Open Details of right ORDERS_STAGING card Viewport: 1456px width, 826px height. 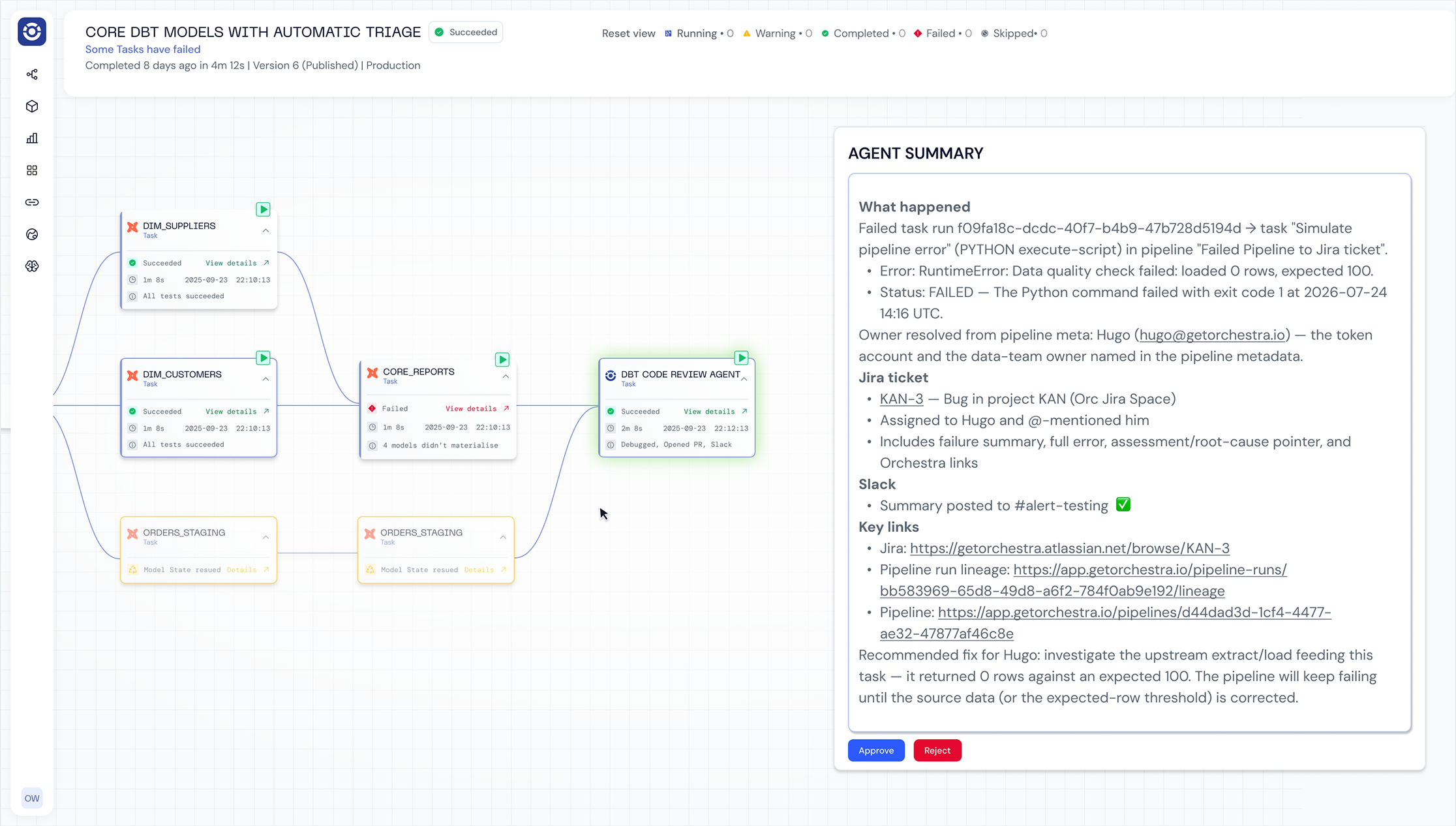click(x=485, y=570)
